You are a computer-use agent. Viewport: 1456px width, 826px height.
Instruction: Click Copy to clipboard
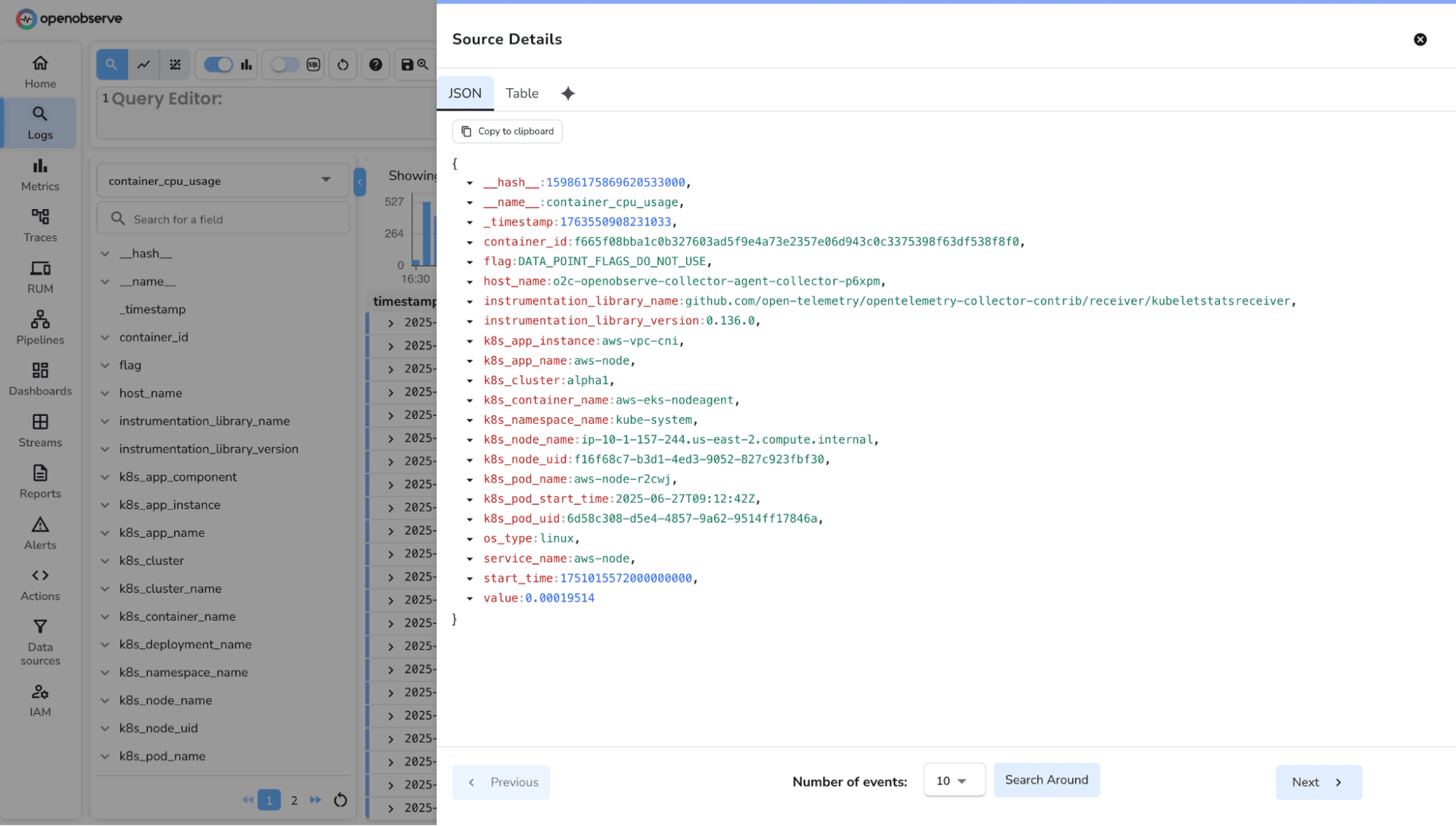pos(507,131)
